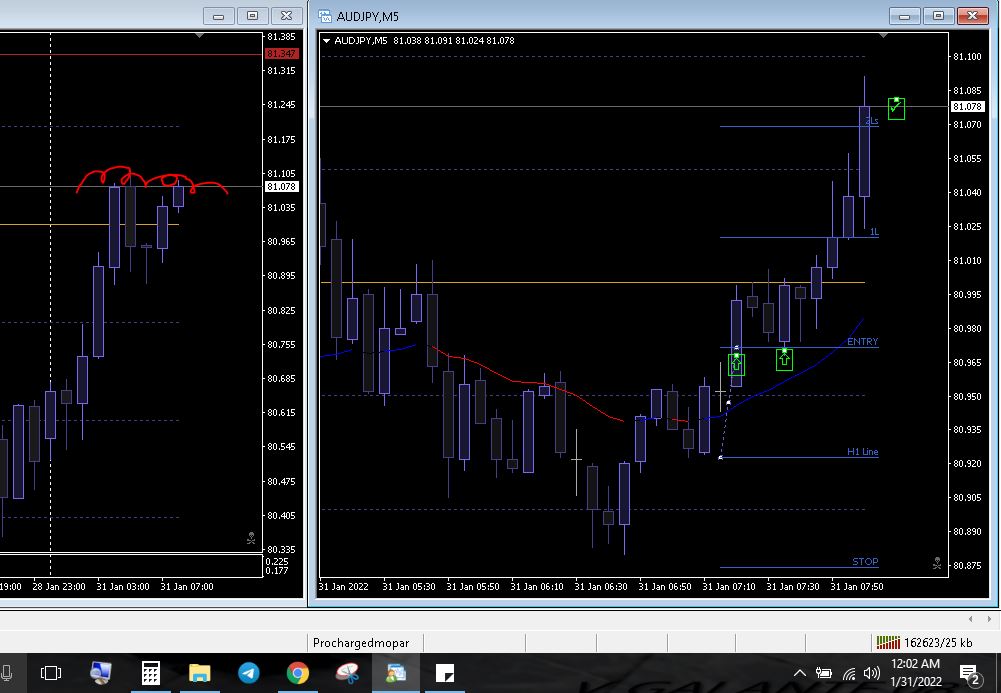Click the green checkmark marker on chart

coord(896,108)
